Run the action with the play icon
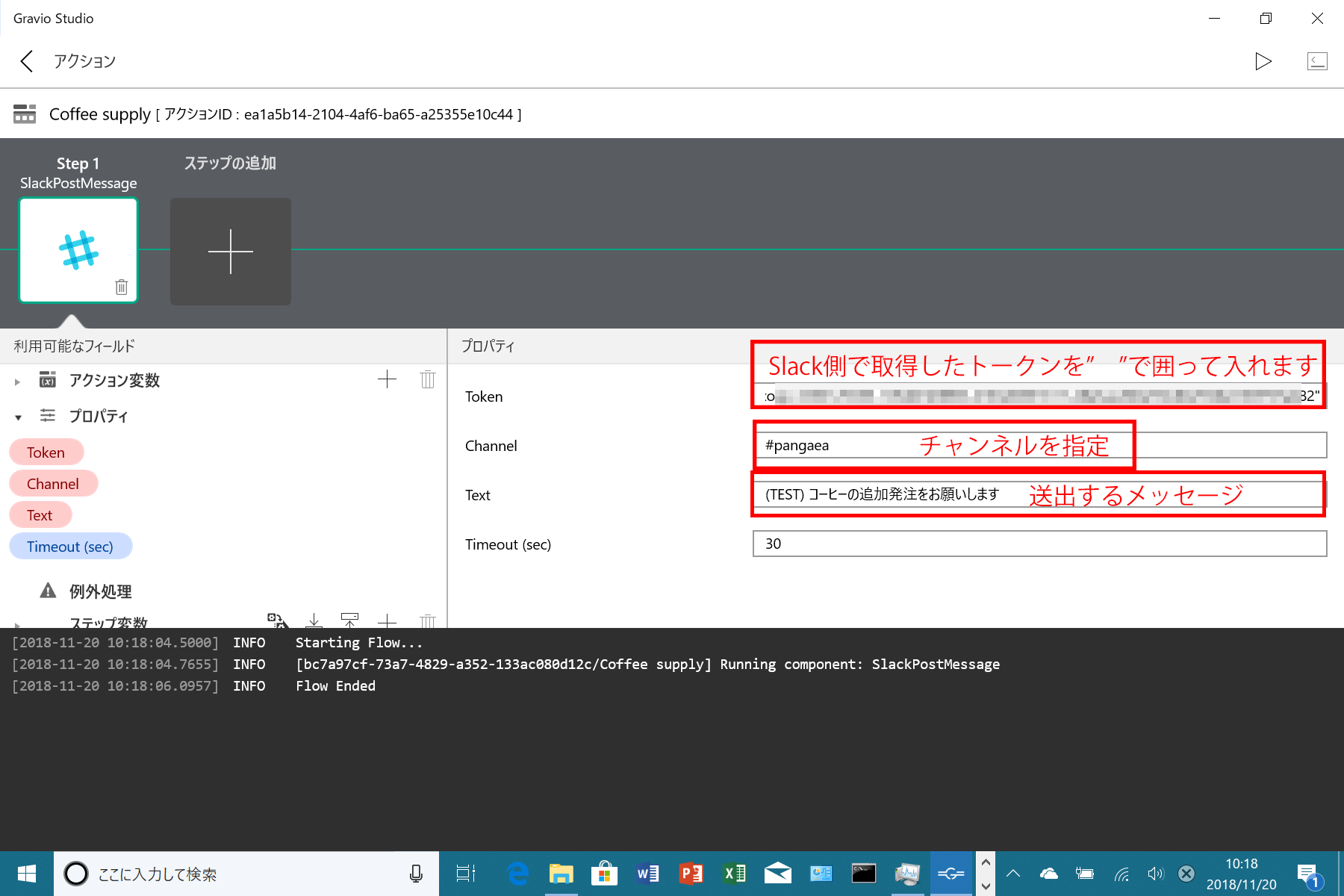 click(x=1263, y=61)
